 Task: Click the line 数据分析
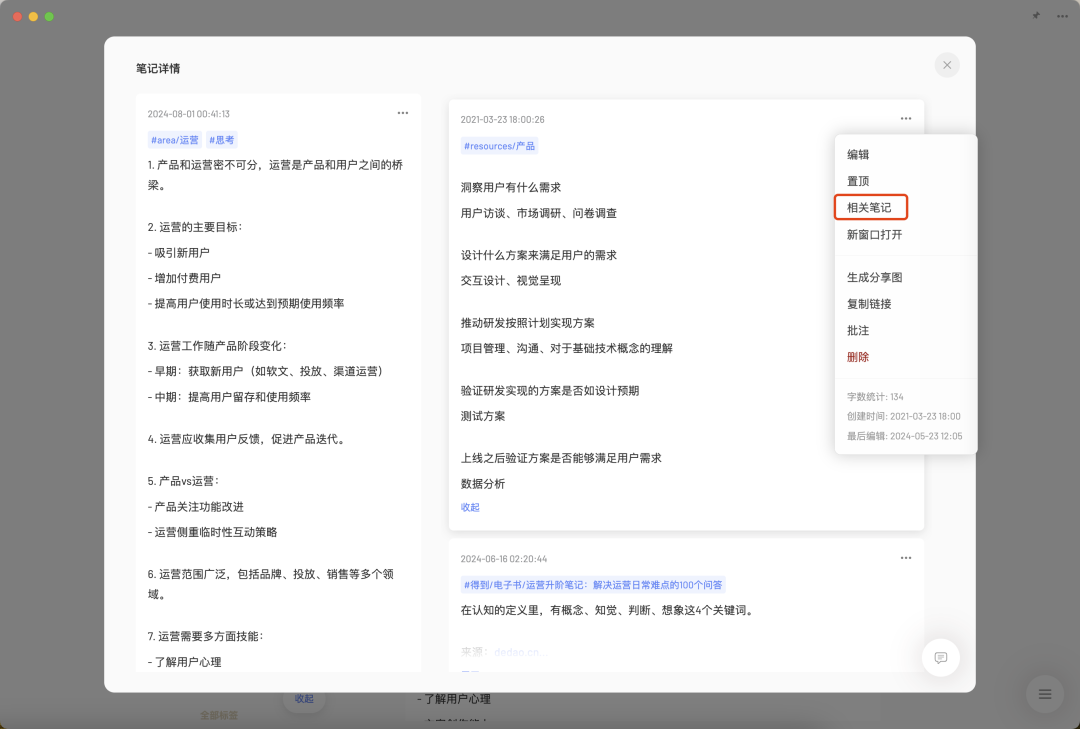(x=483, y=484)
